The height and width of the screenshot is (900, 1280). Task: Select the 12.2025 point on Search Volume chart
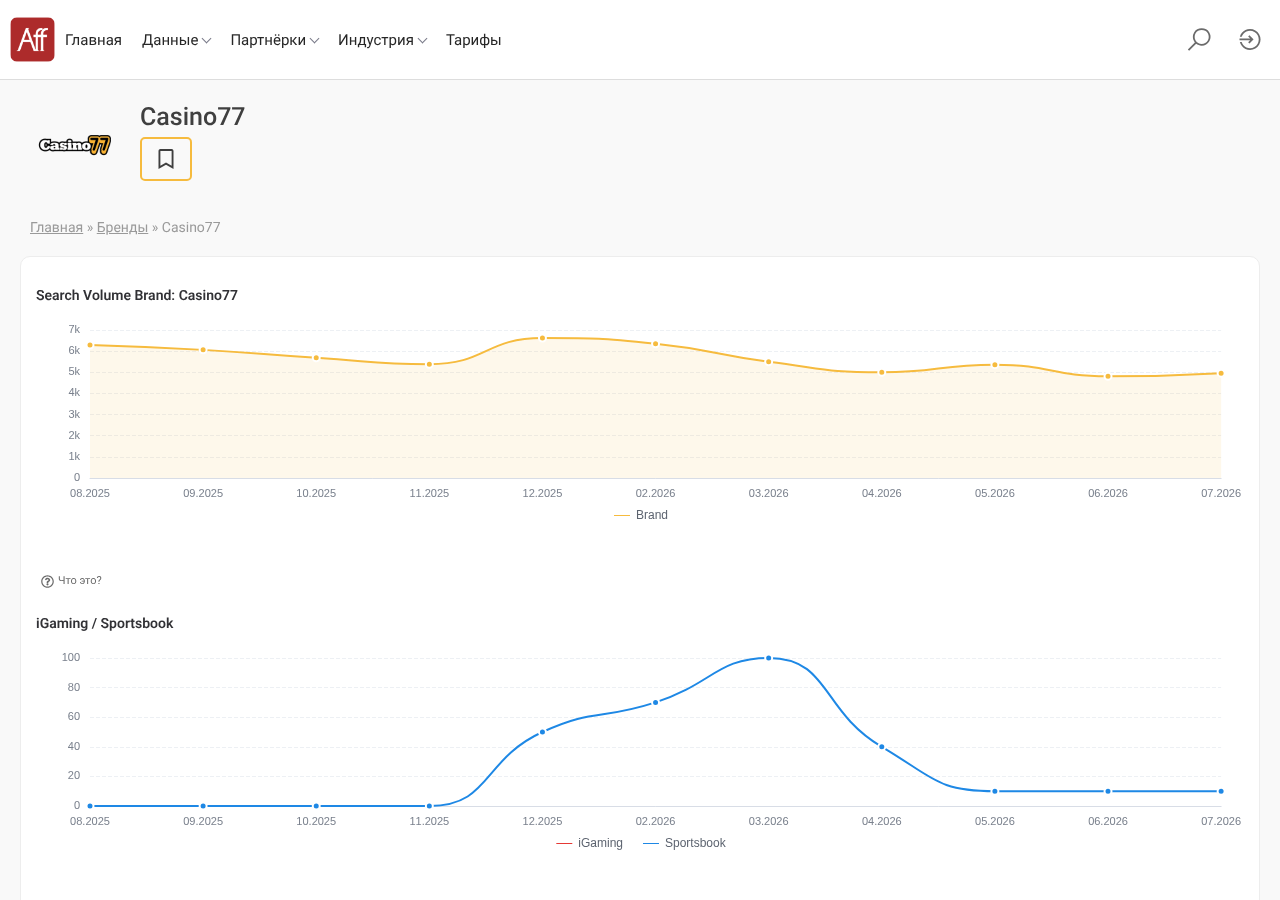(x=543, y=338)
